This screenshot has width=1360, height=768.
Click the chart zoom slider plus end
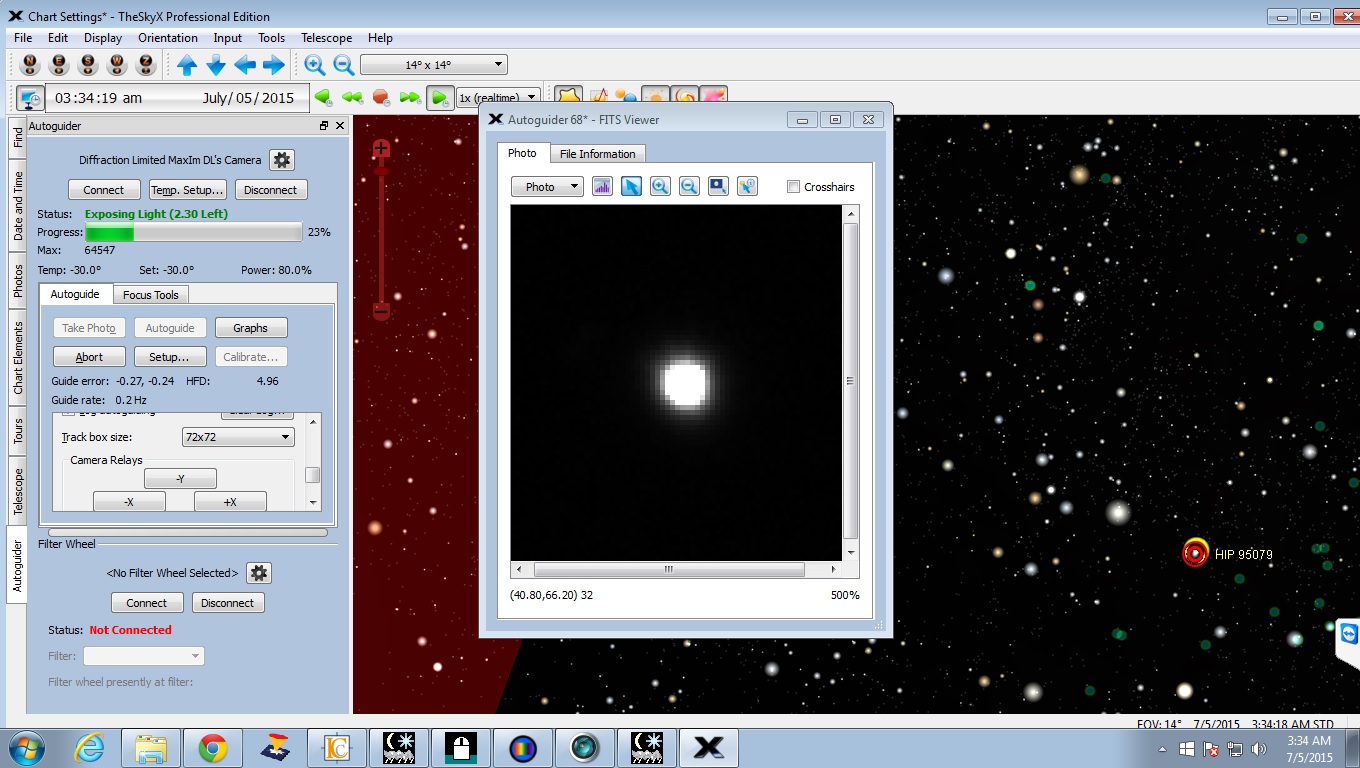(x=380, y=150)
